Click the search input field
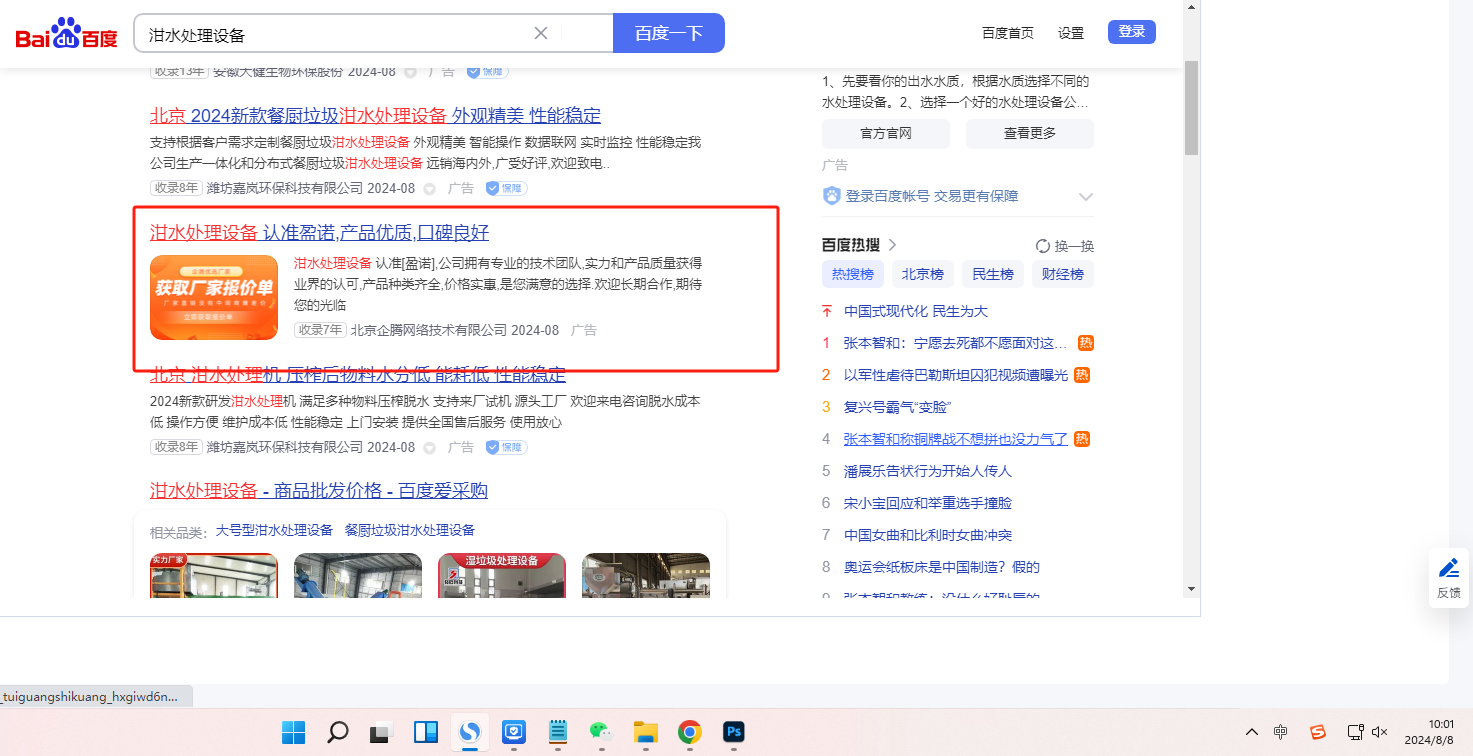 pos(335,34)
